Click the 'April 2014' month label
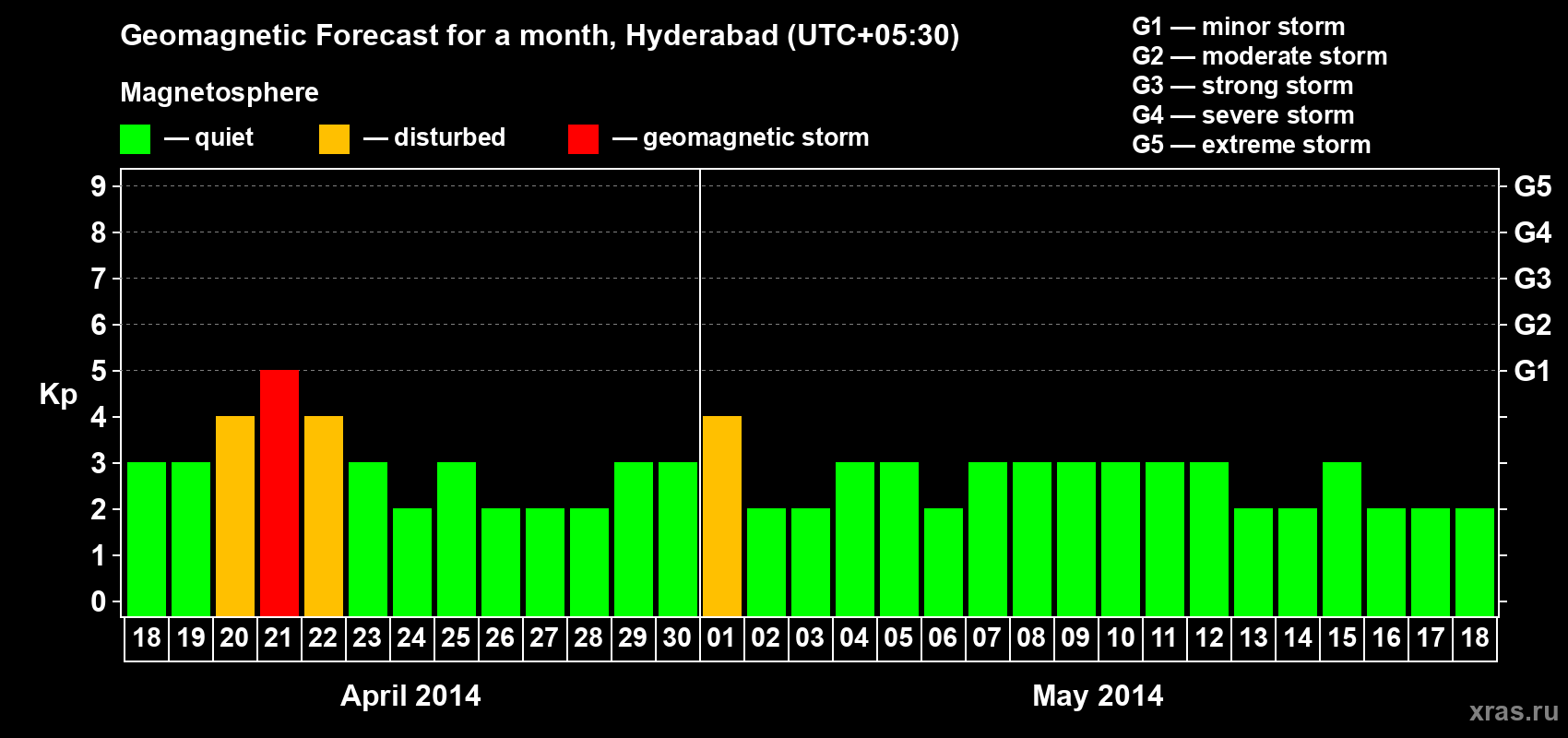This screenshot has height=738, width=1568. 410,695
